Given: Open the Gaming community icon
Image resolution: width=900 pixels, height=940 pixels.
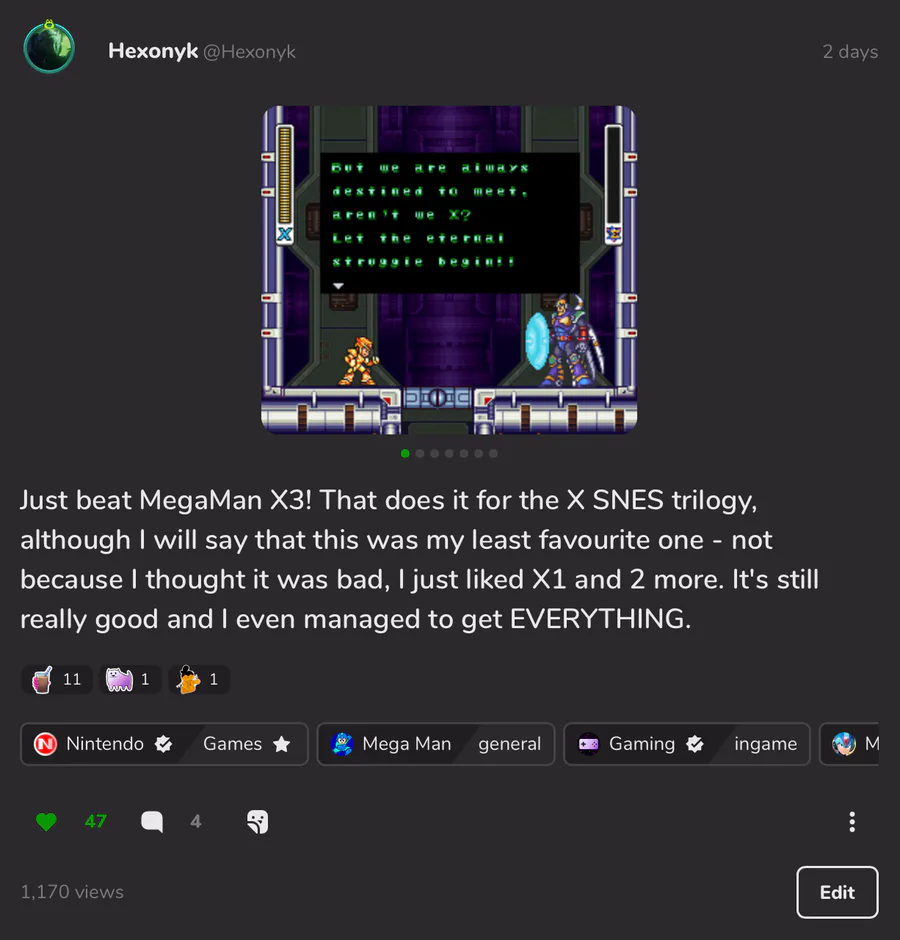Looking at the screenshot, I should (588, 744).
